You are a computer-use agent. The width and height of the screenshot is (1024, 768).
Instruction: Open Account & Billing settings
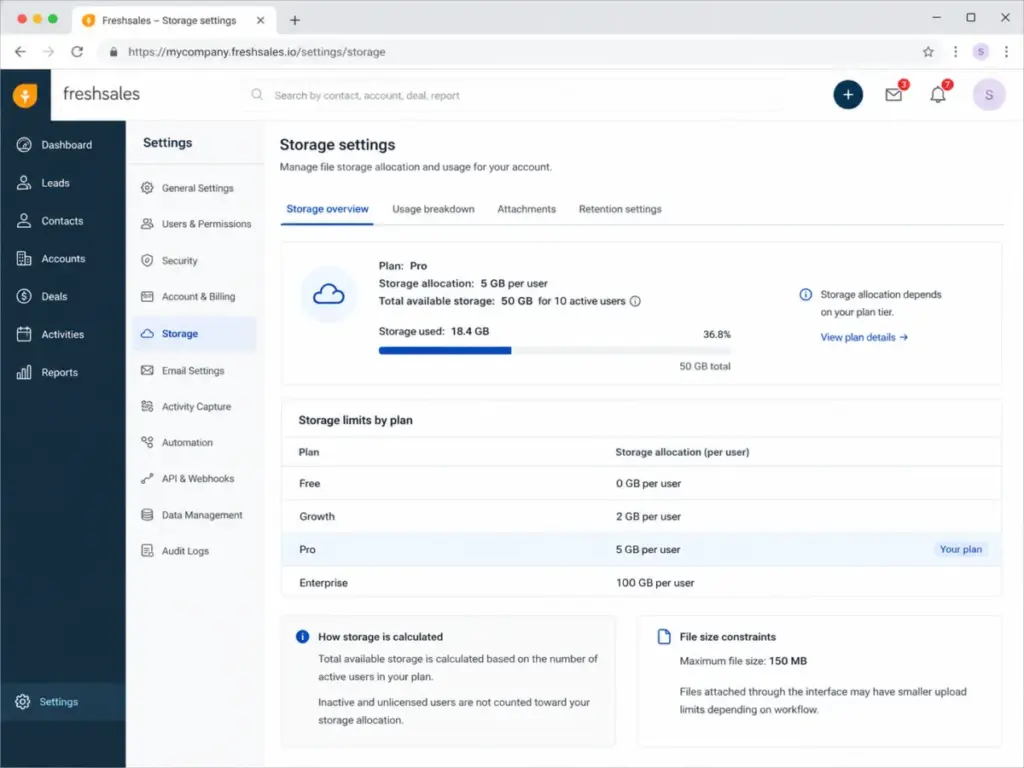coord(188,296)
